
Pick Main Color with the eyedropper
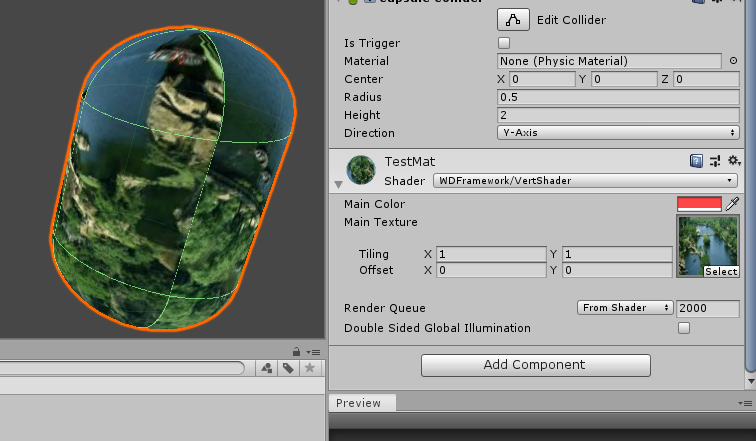[732, 204]
